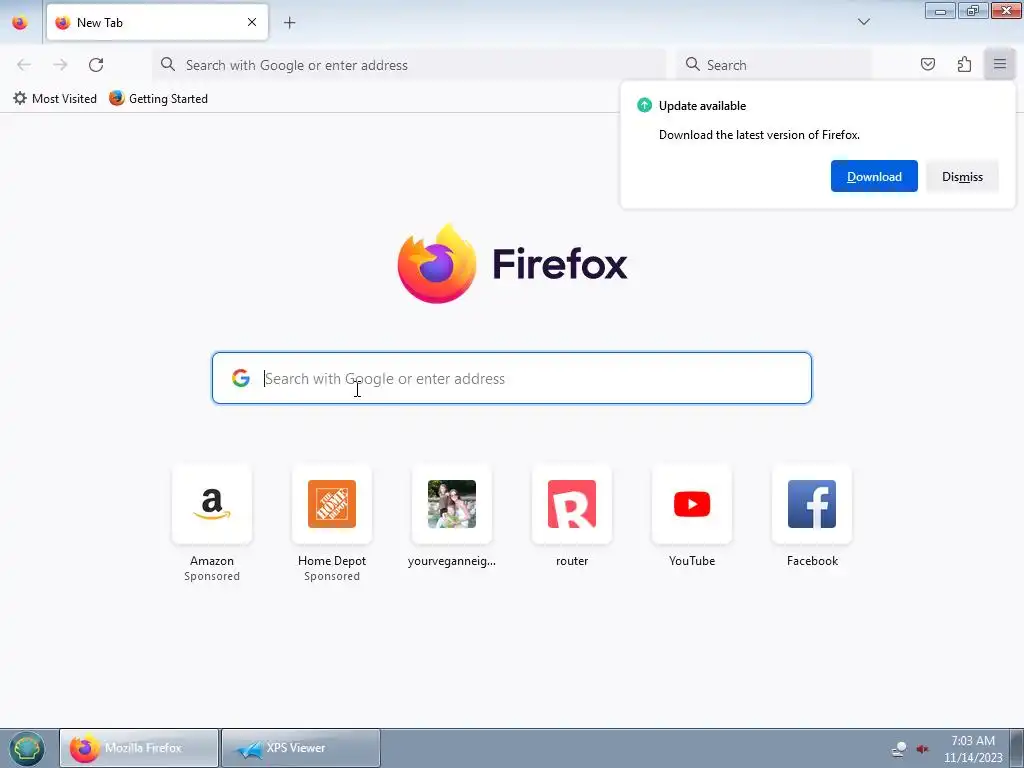This screenshot has height=768, width=1024.
Task: Go forward one page arrow
Action: [60, 65]
